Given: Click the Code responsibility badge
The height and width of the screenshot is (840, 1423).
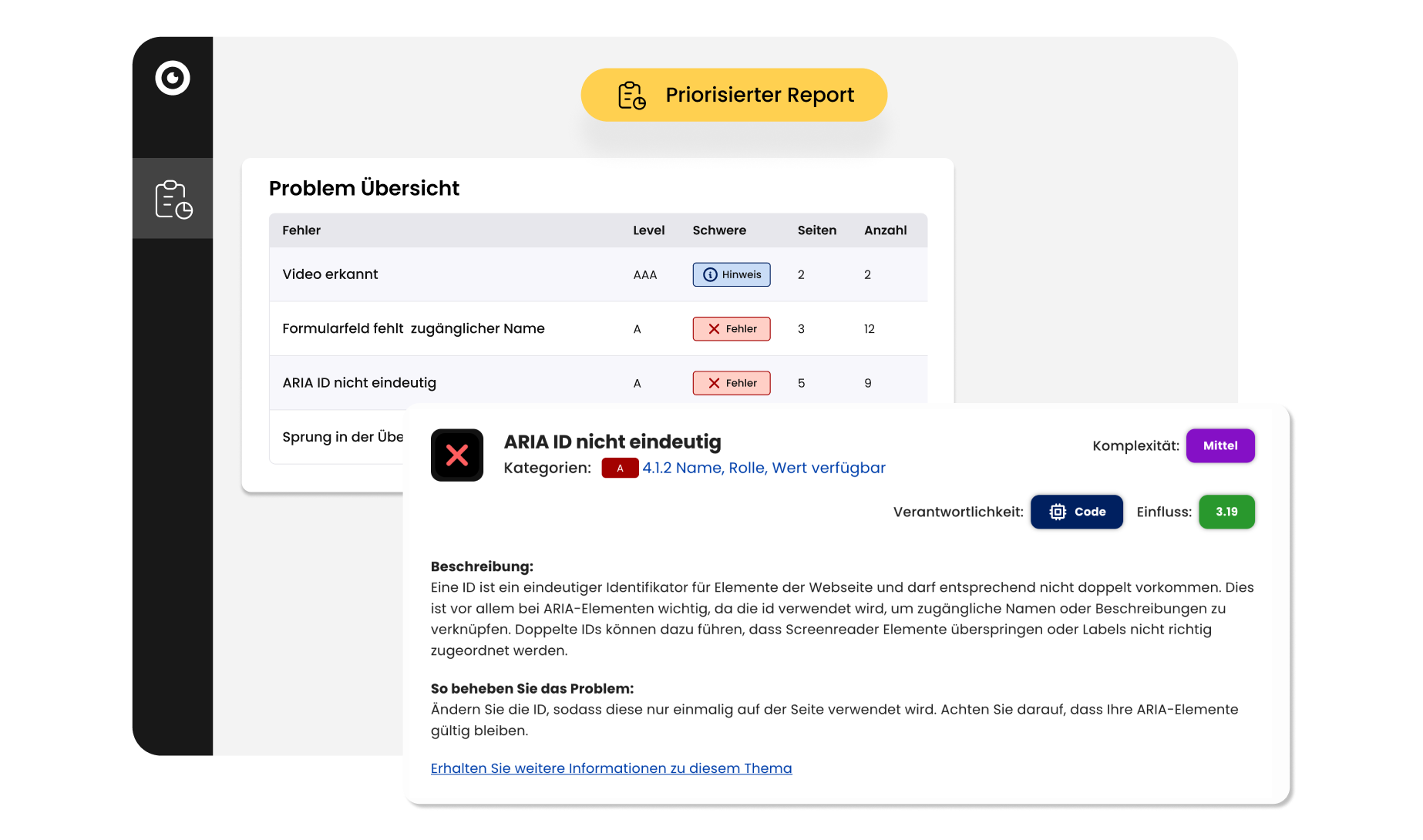Looking at the screenshot, I should (1077, 512).
